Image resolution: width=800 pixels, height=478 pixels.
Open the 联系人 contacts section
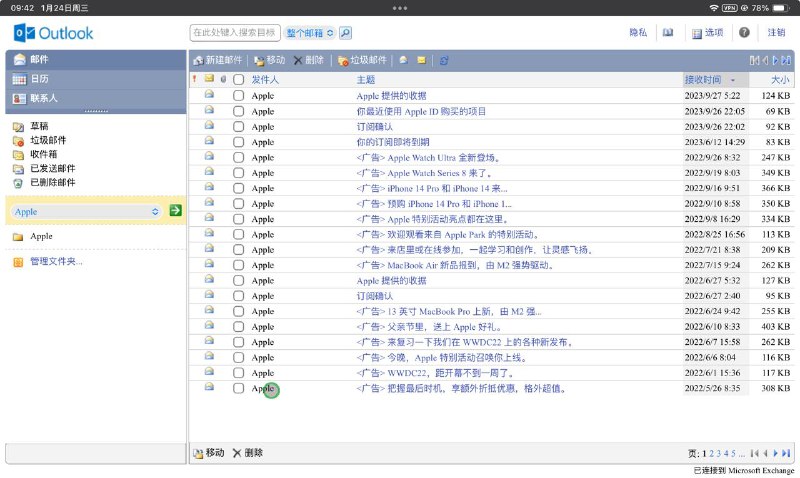(95, 98)
